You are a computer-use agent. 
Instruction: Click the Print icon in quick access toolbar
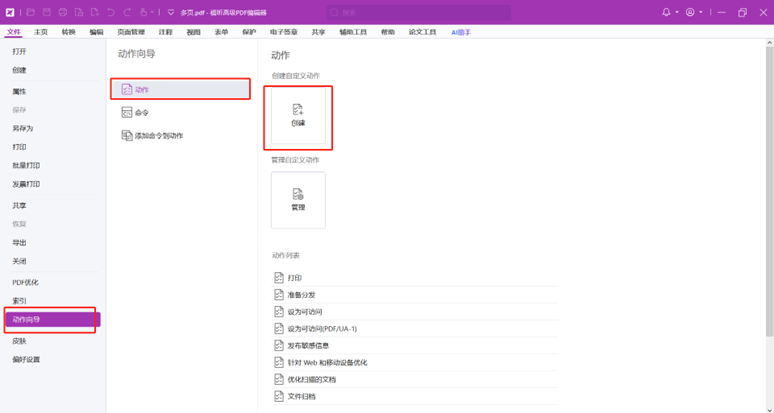(x=63, y=12)
